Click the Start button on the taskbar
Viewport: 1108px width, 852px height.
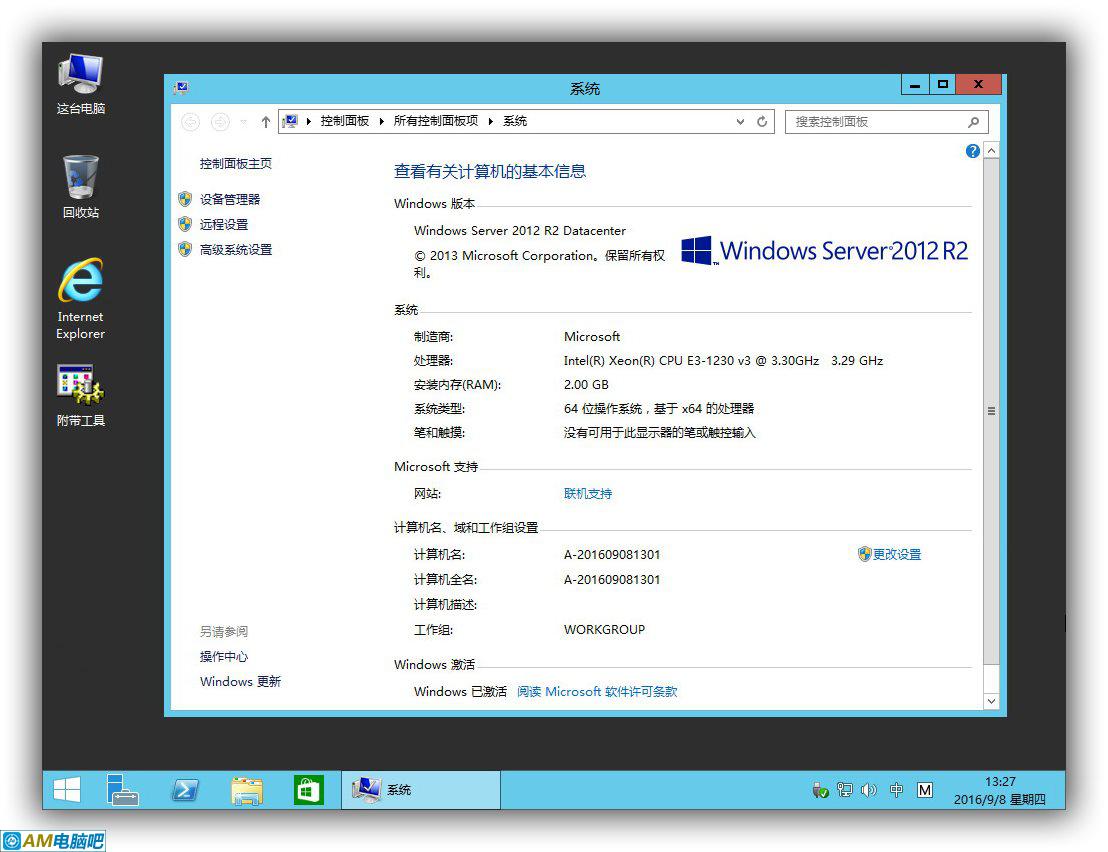pos(67,790)
